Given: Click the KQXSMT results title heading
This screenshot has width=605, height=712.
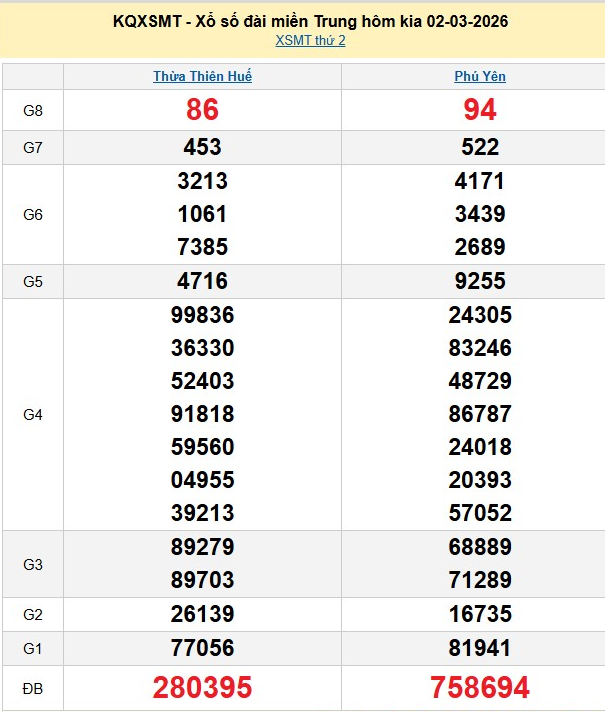Looking at the screenshot, I should click(x=302, y=21).
